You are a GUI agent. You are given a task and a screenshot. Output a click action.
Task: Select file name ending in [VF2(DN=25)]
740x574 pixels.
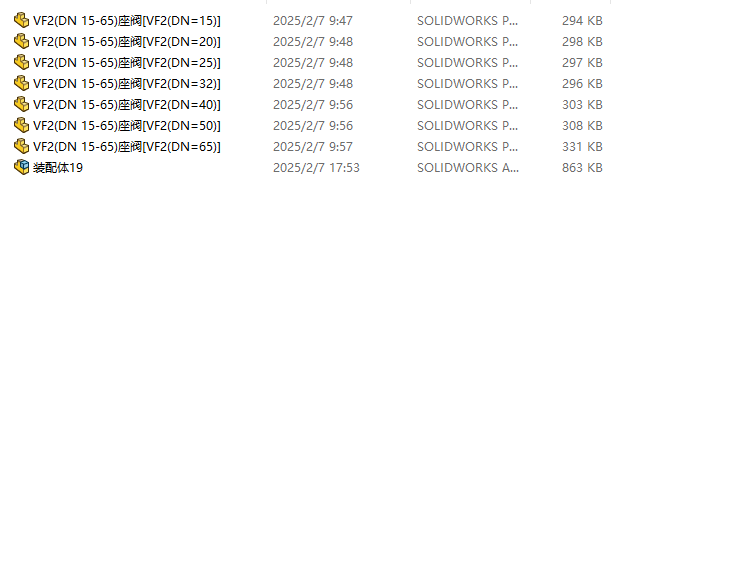coord(126,63)
